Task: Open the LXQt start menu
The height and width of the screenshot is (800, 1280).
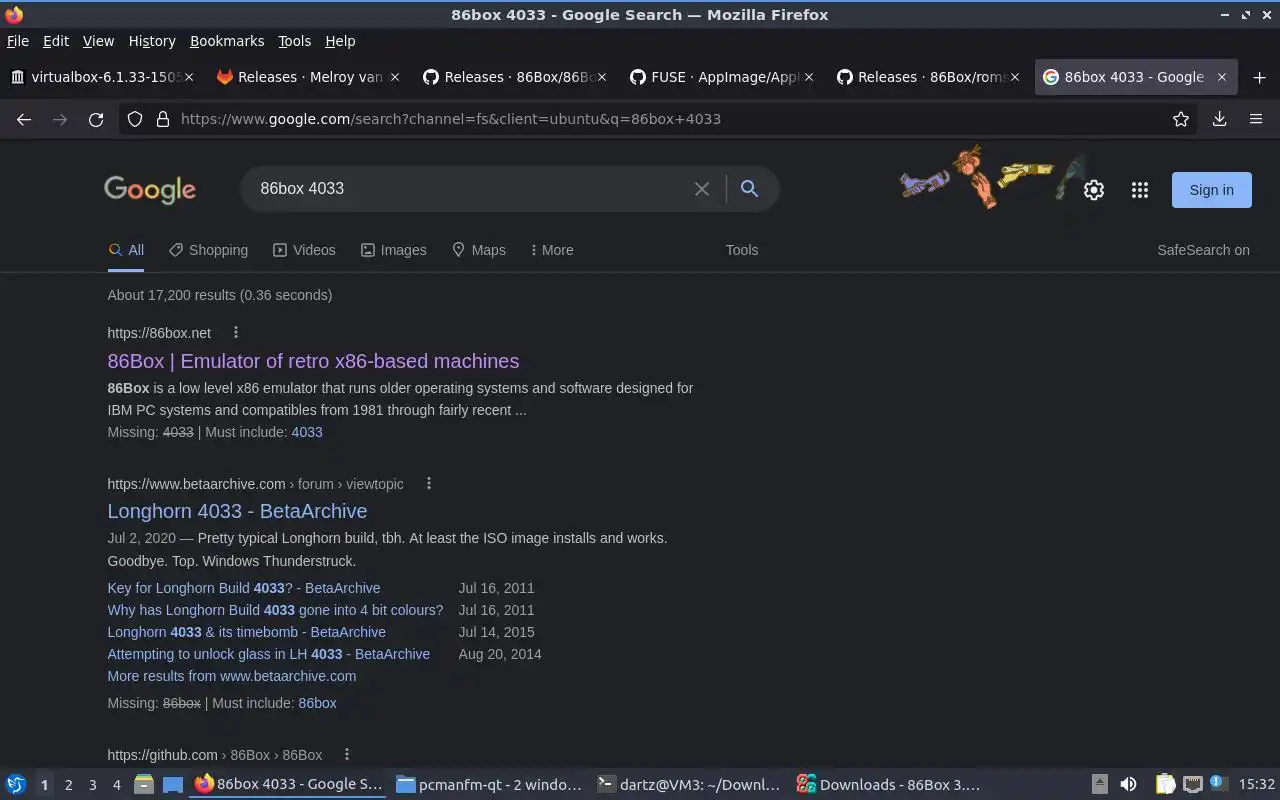Action: coord(16,785)
